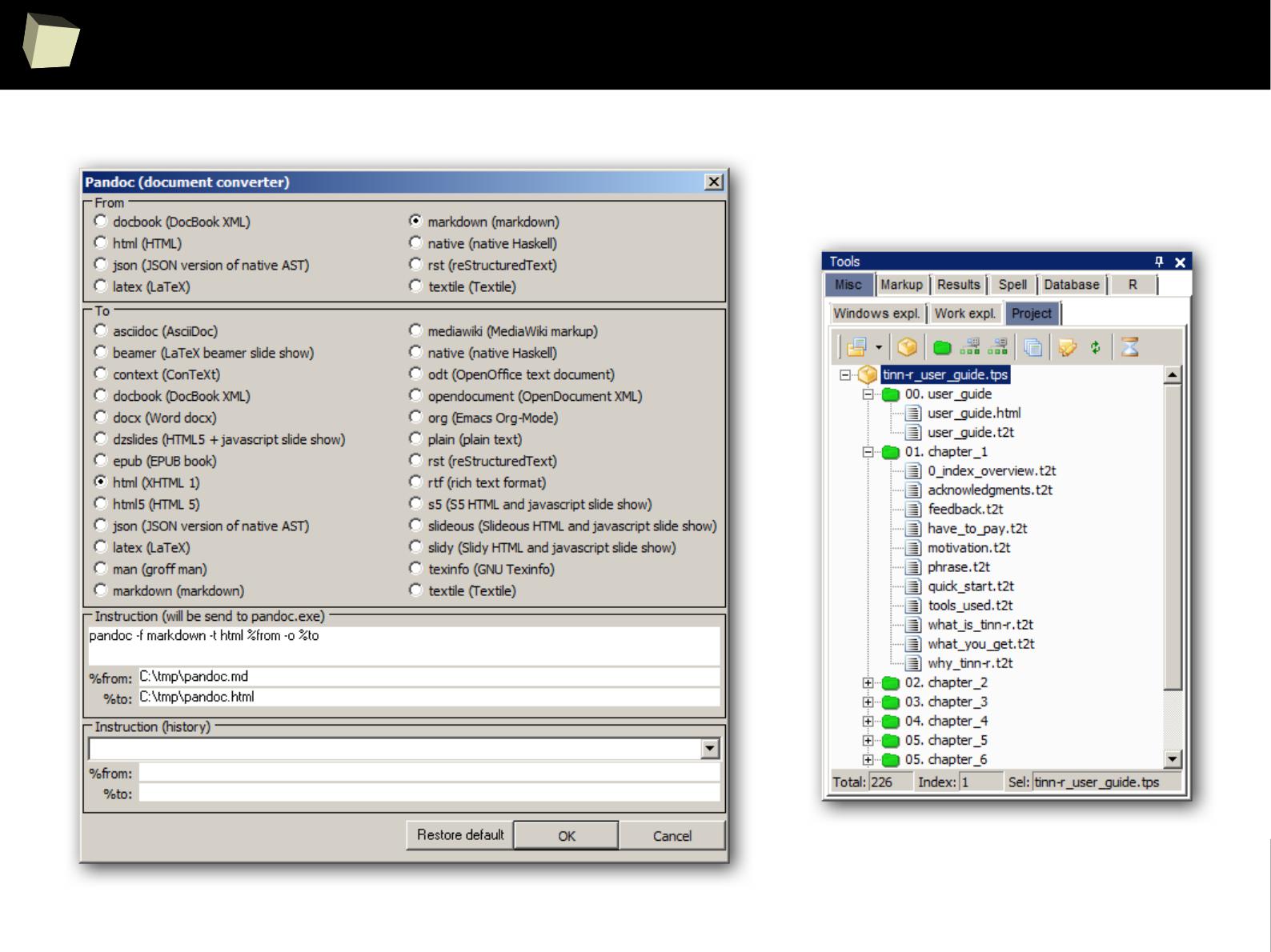Switch to the R tab
The image size is (1271, 952).
tap(1133, 285)
